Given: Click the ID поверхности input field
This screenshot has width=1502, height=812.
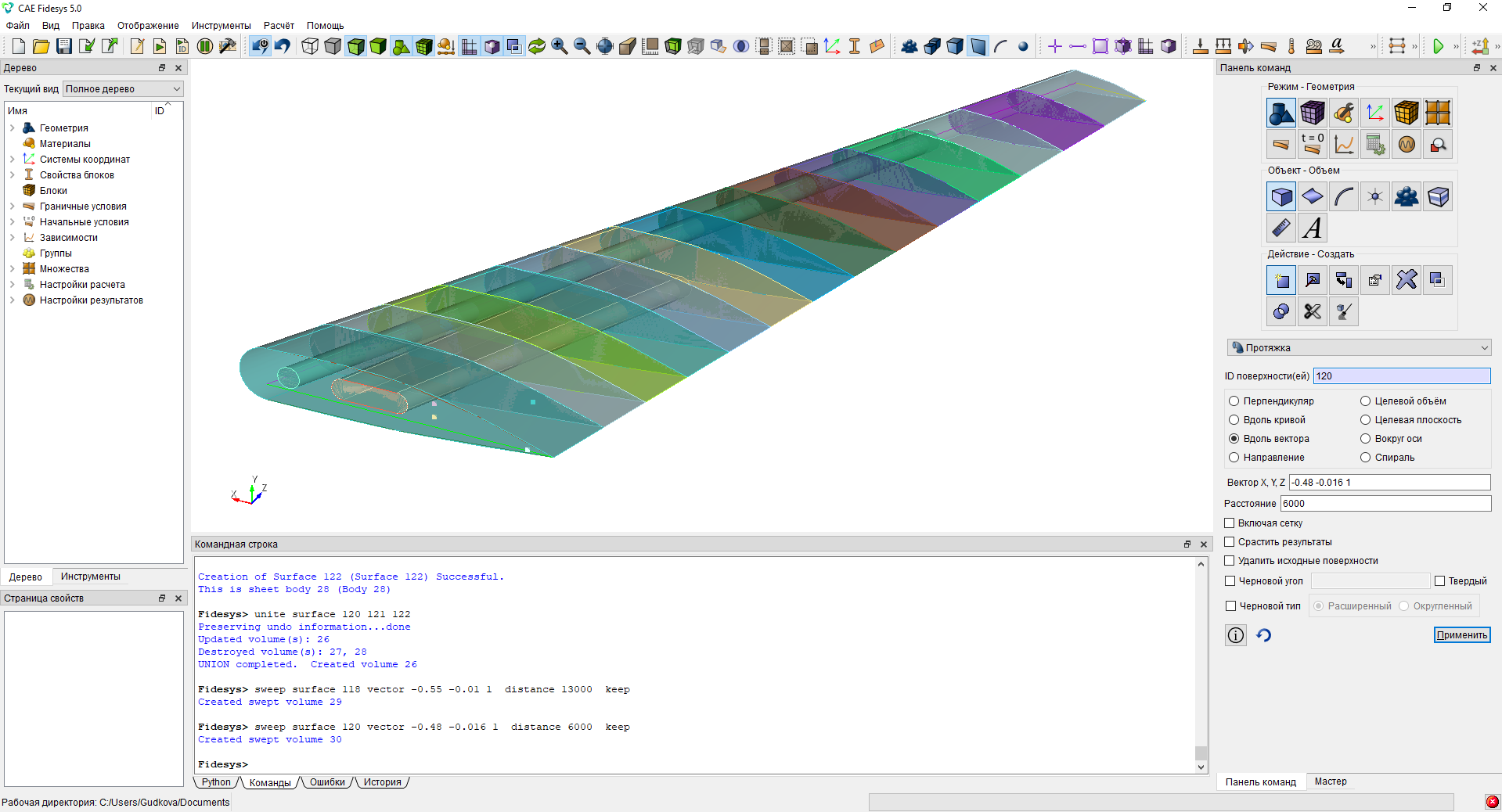Looking at the screenshot, I should (1402, 376).
